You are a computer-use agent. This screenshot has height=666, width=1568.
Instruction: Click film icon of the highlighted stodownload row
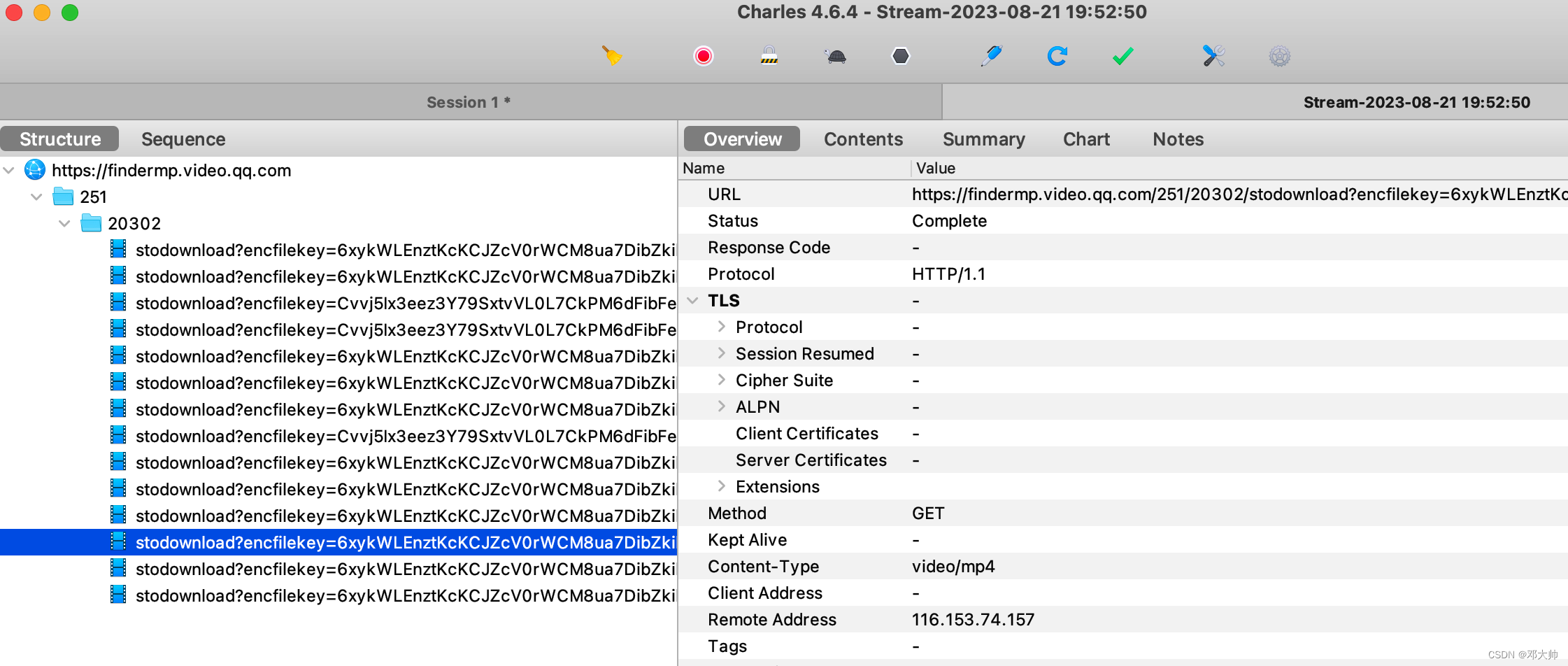point(118,541)
